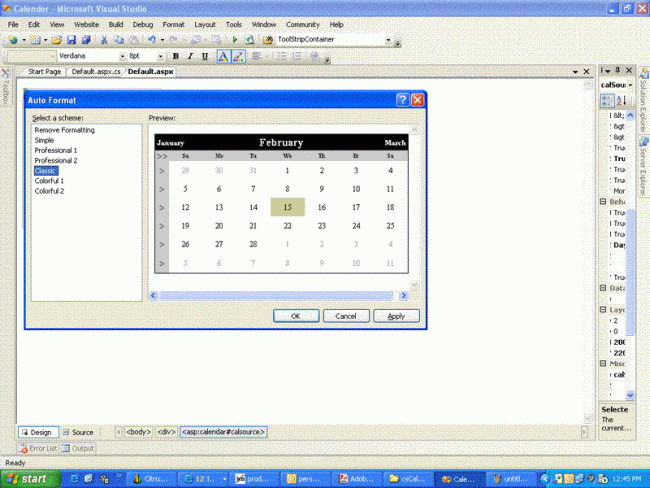
Task: Select the Professional 1 scheme
Action: pos(56,150)
